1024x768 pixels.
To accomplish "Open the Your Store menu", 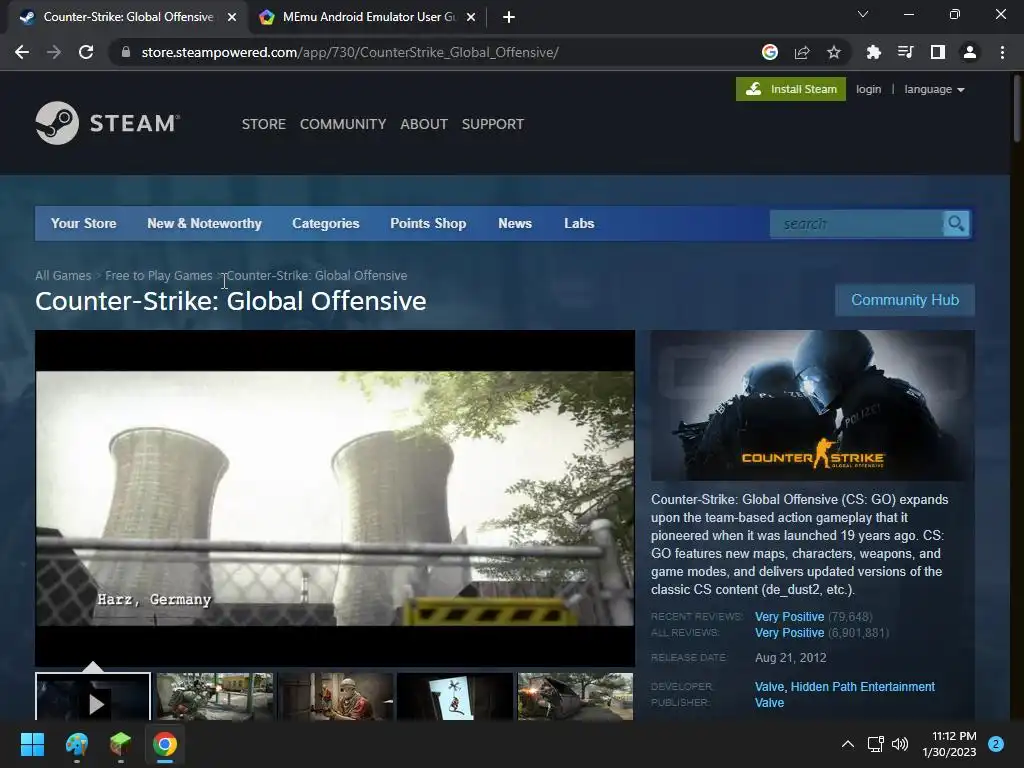I will point(84,223).
